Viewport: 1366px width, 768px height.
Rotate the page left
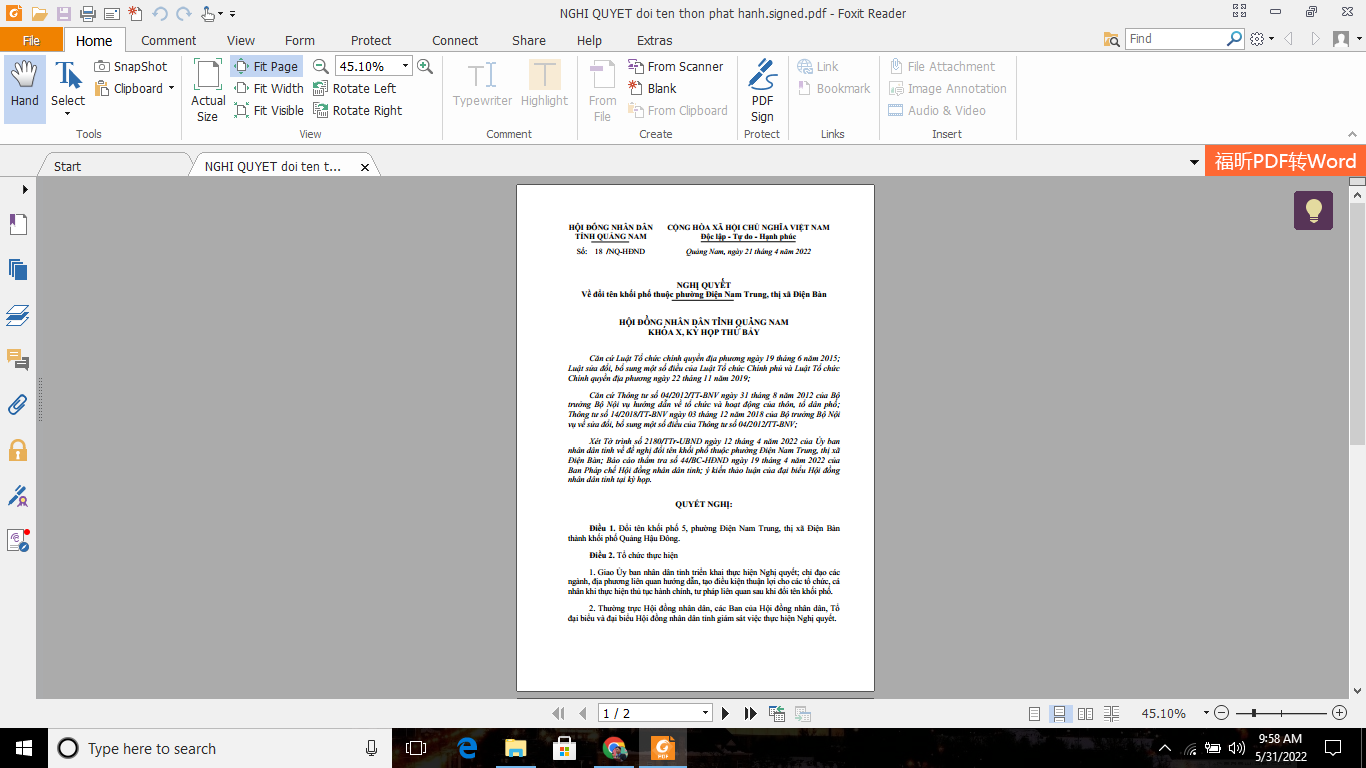click(x=355, y=88)
